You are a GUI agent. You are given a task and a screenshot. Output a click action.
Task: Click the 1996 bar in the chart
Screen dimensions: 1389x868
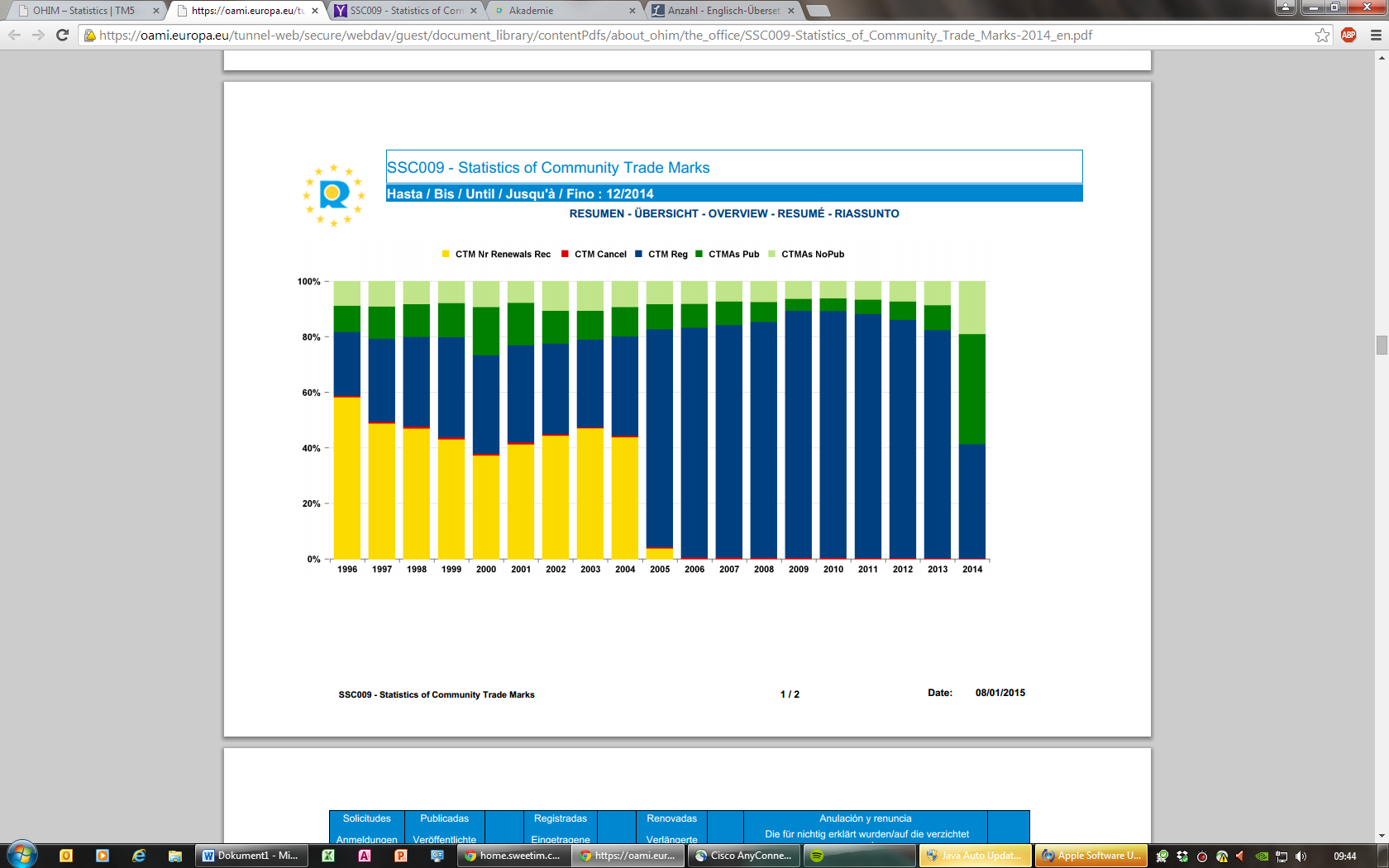point(347,420)
